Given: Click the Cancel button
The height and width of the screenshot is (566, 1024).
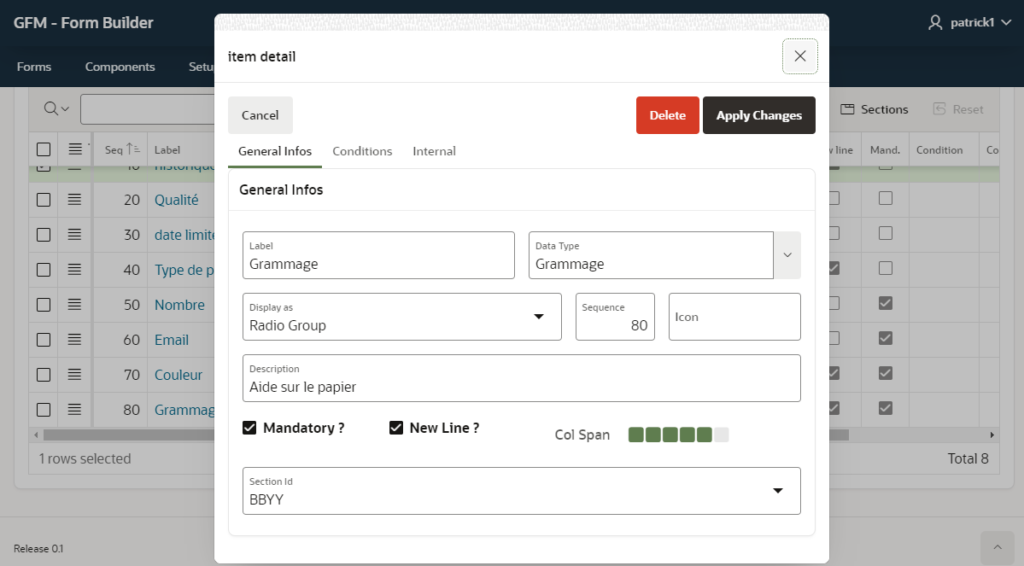Looking at the screenshot, I should pos(260,115).
